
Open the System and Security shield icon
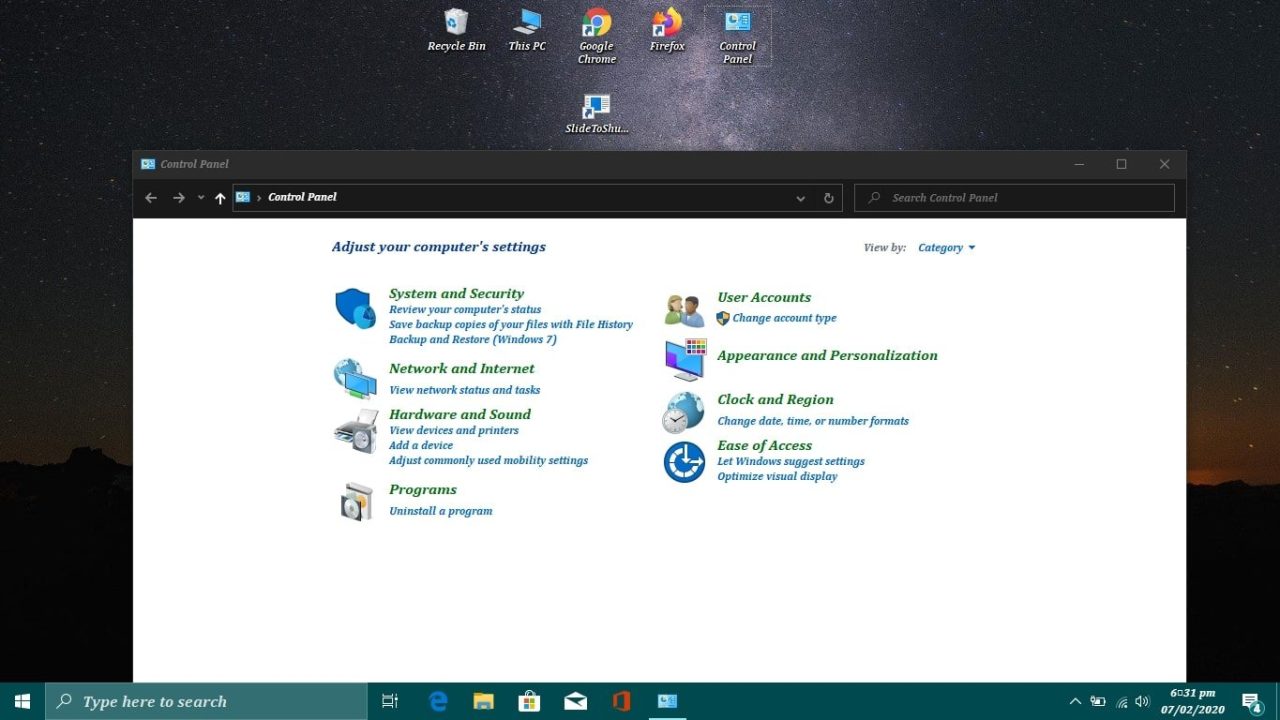pos(355,308)
